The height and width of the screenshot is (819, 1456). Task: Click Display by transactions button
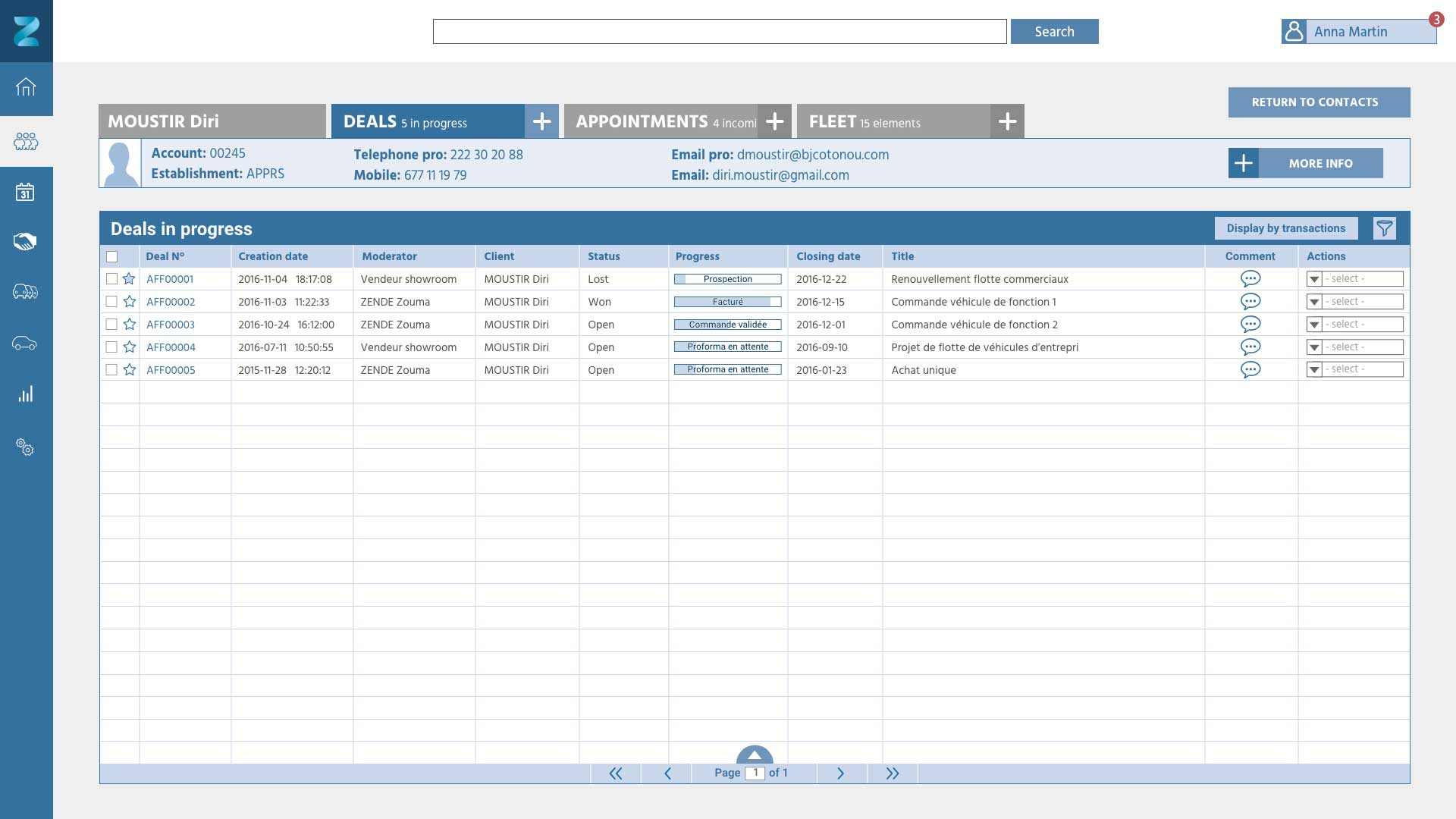click(x=1286, y=228)
